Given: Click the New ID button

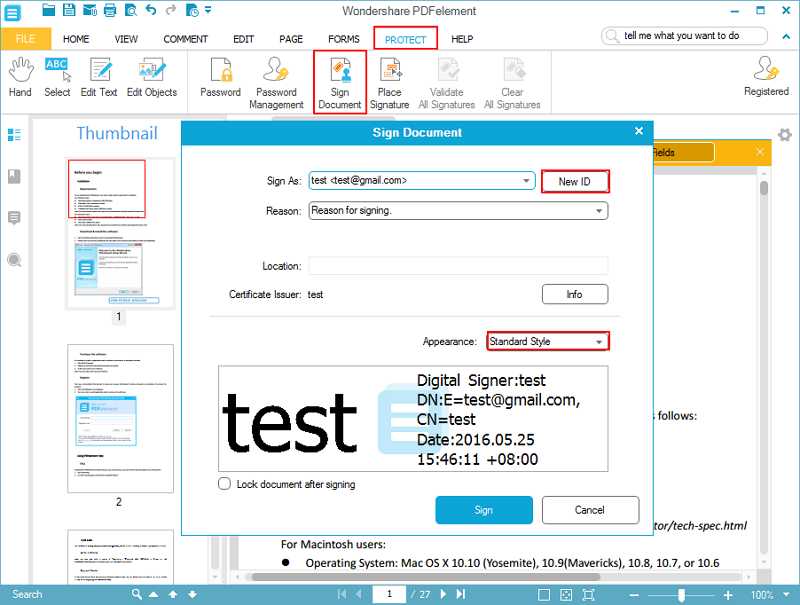Looking at the screenshot, I should pyautogui.click(x=575, y=181).
